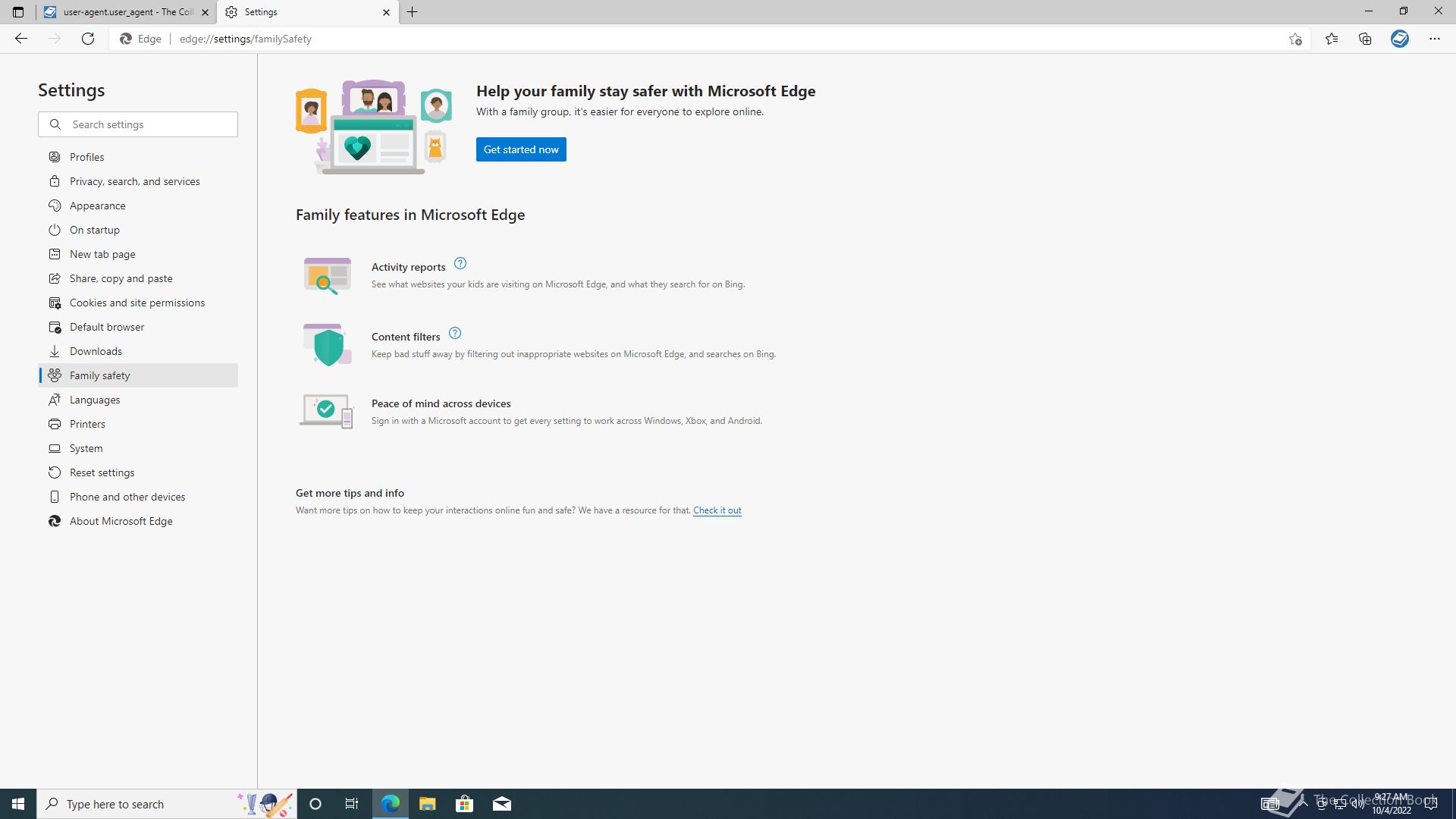
Task: Click the browser Back arrow
Action: point(21,39)
